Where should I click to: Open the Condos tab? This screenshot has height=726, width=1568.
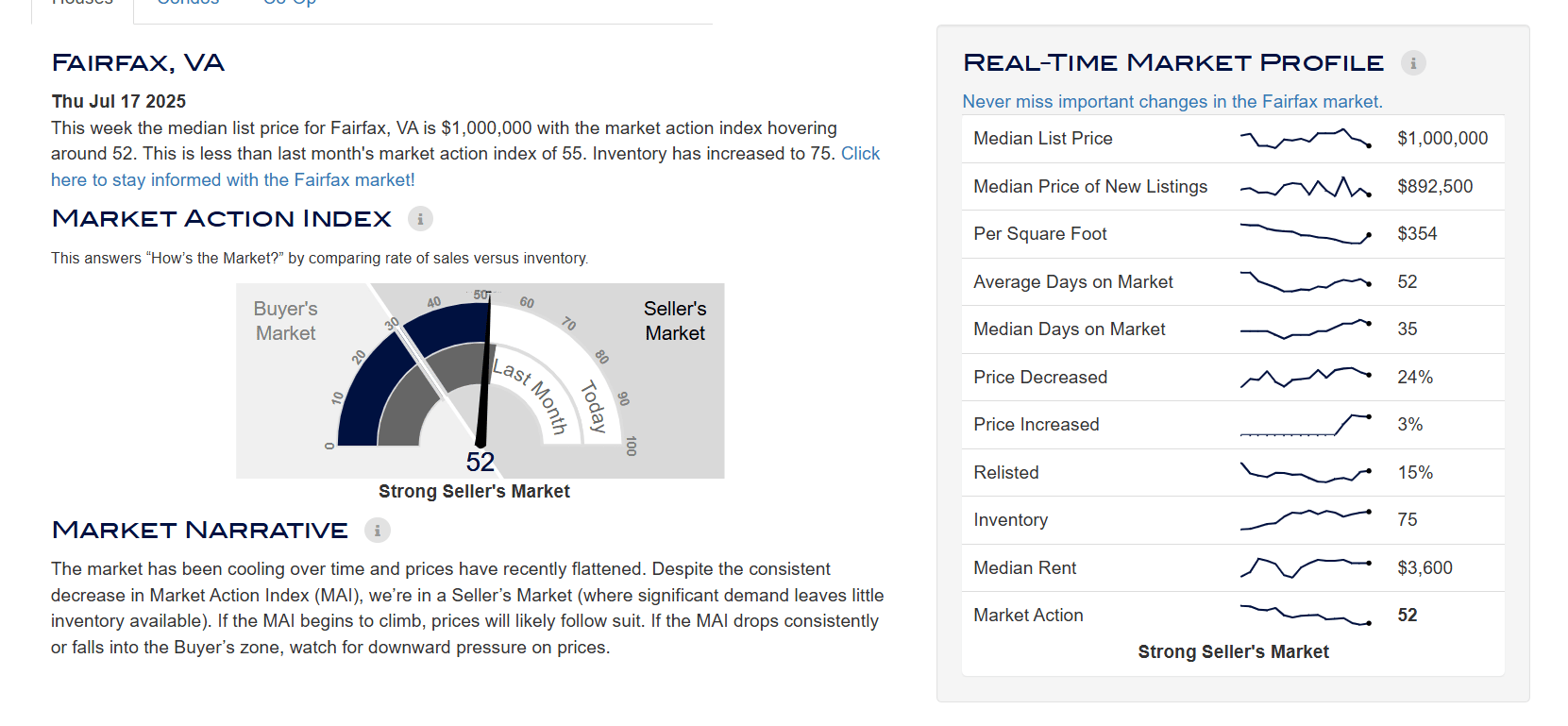tap(188, 3)
